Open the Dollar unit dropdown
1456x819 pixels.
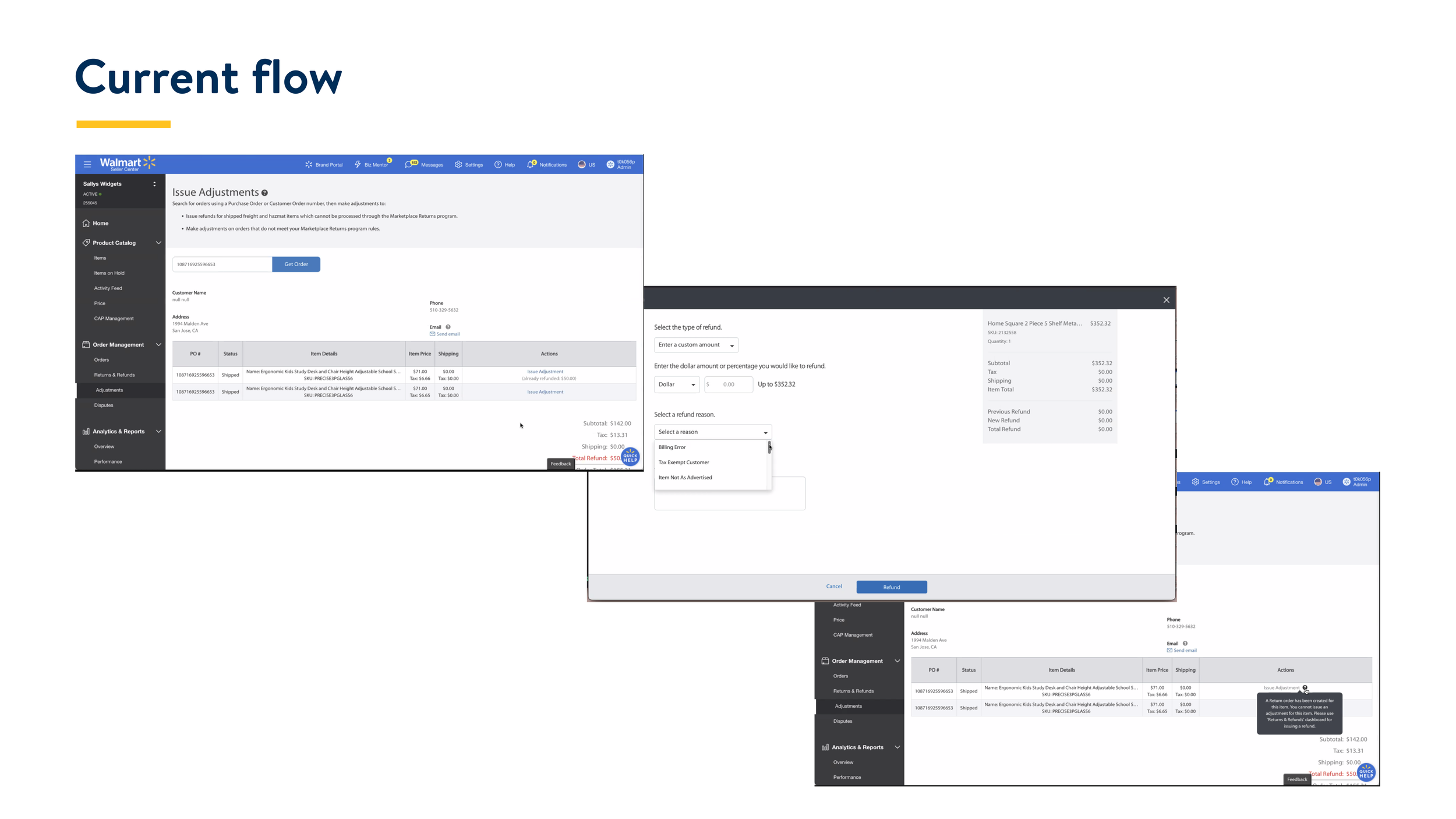click(676, 384)
